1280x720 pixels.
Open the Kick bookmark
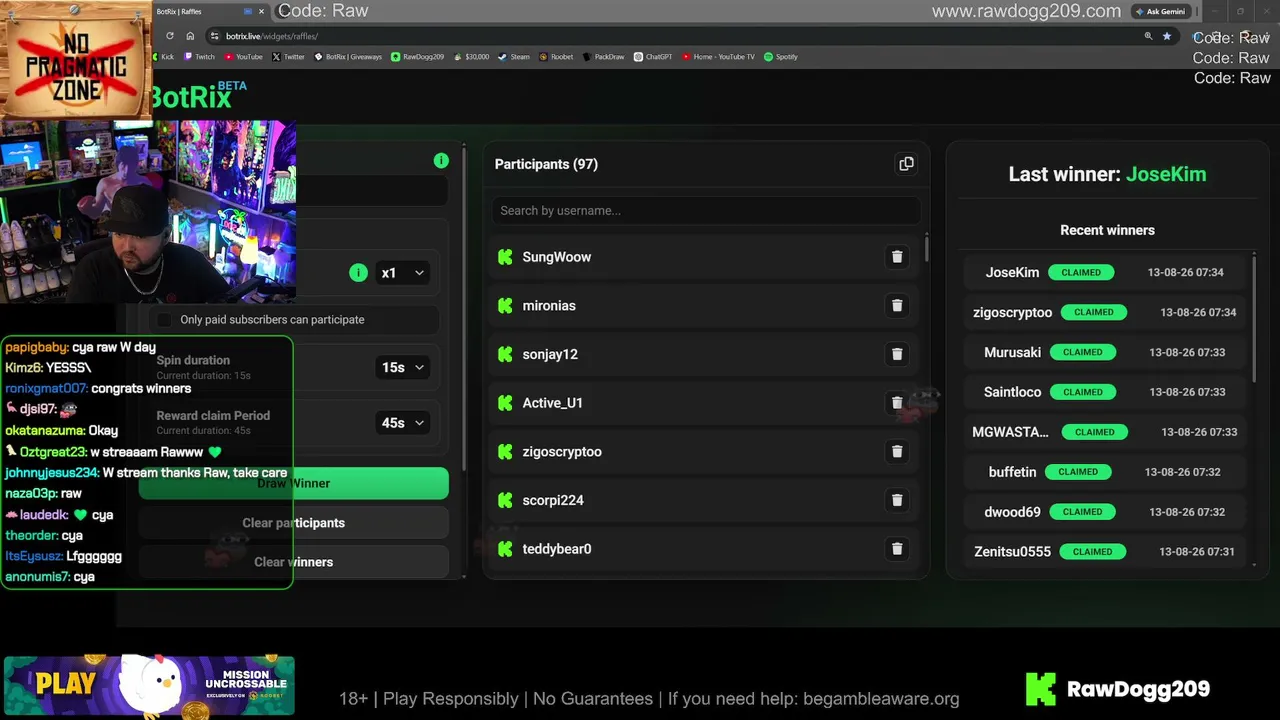click(163, 57)
